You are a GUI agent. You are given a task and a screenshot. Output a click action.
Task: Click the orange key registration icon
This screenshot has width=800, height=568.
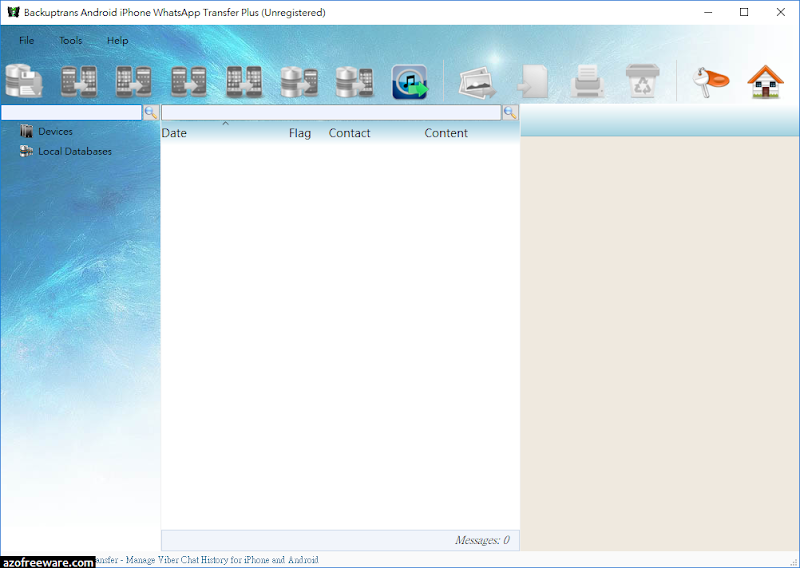click(710, 82)
